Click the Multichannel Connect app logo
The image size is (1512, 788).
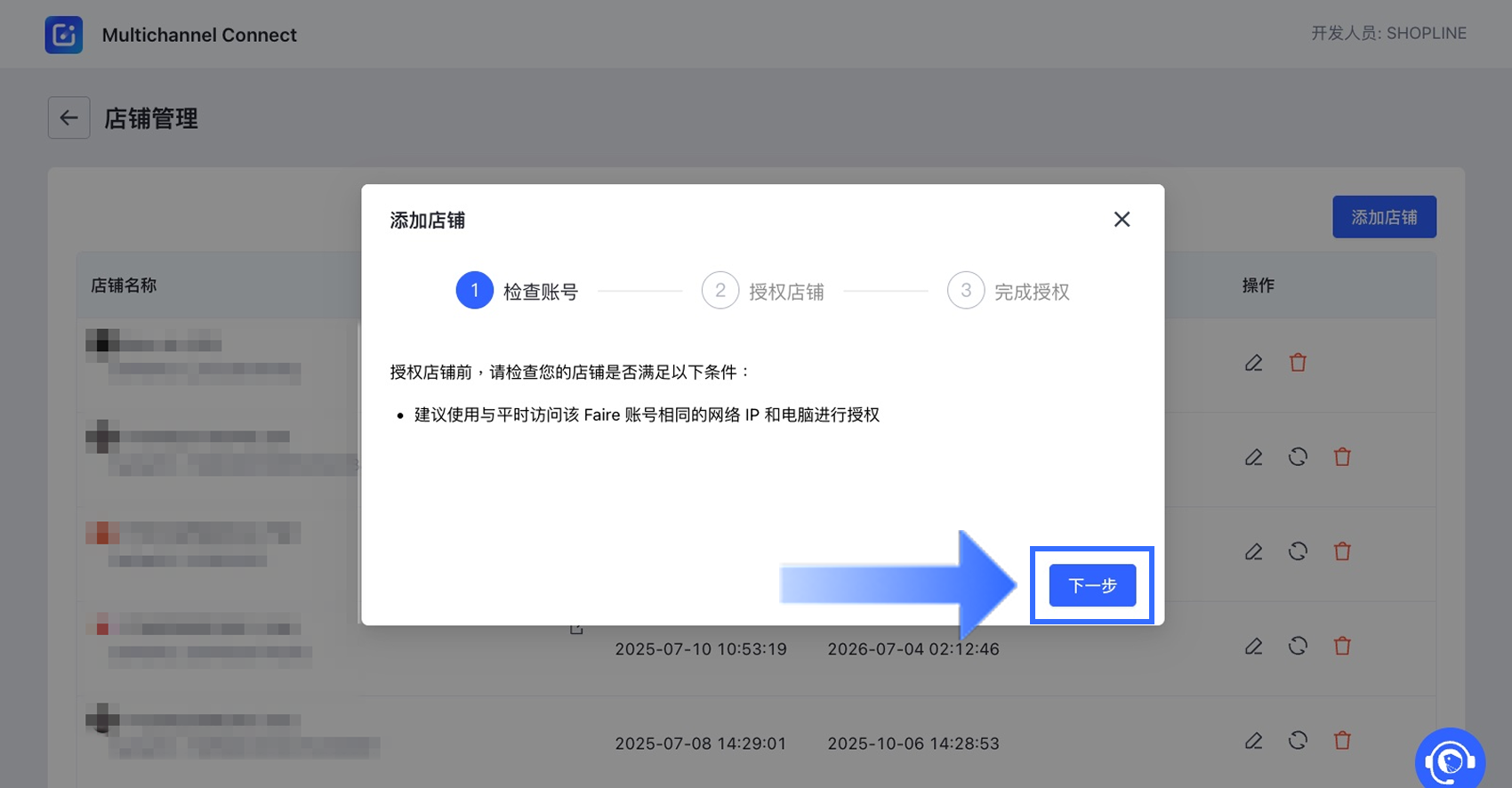(64, 35)
